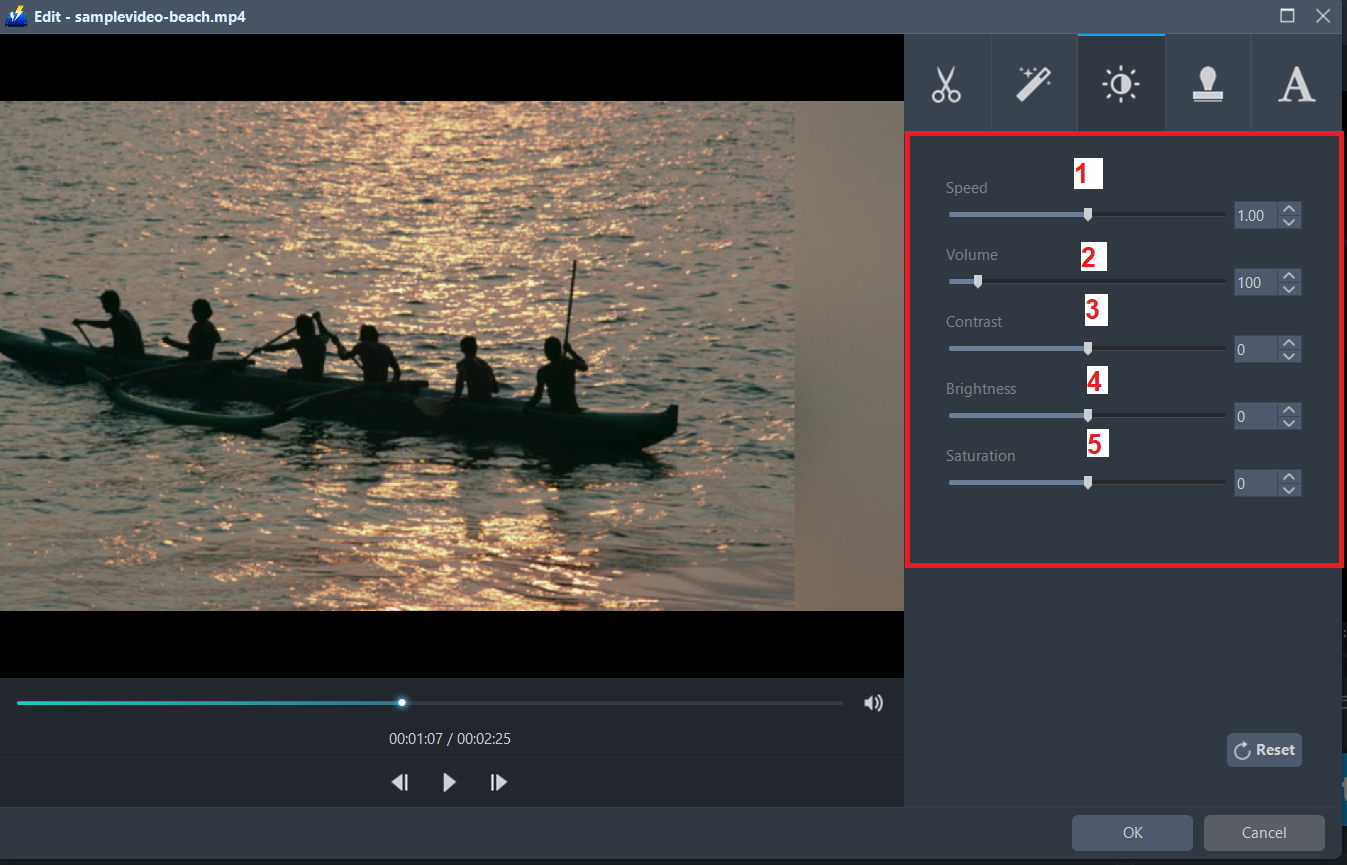This screenshot has width=1347, height=865.
Task: Open the Subtitle text tab
Action: [1295, 84]
